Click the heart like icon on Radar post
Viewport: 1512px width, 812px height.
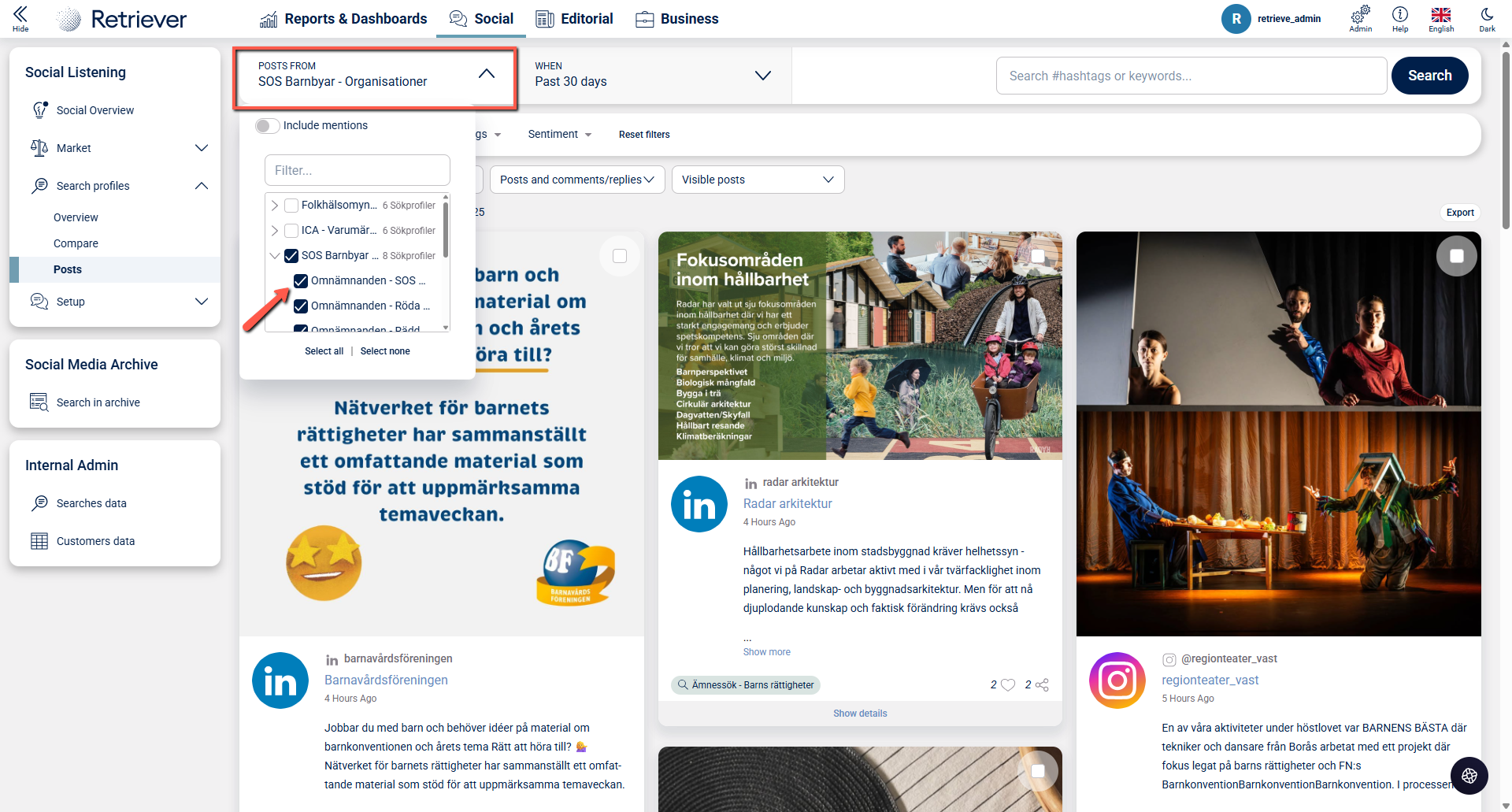tap(1008, 685)
